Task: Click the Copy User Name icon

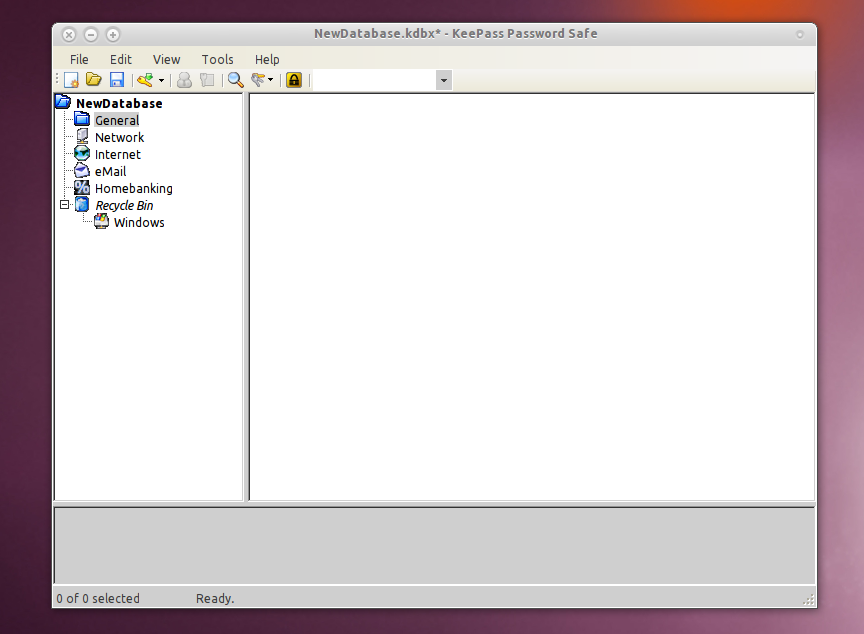Action: pos(185,80)
